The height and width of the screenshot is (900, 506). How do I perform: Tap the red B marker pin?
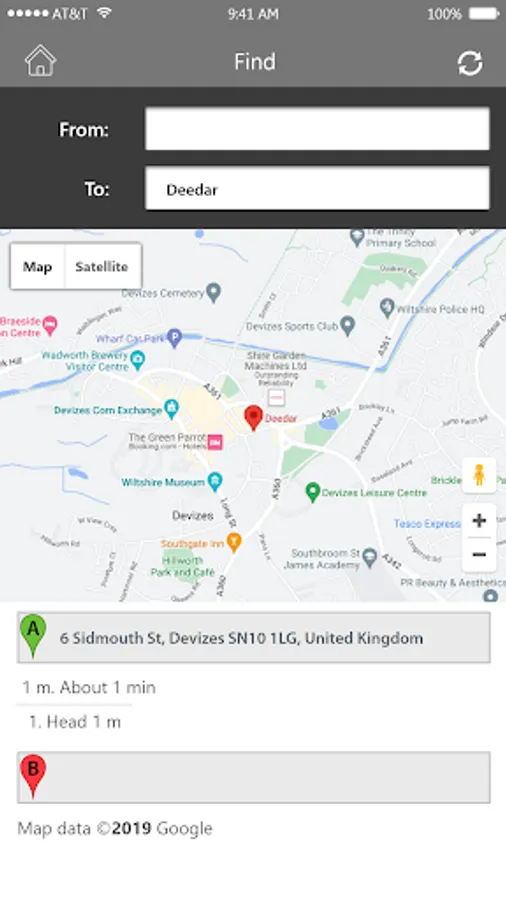33,776
